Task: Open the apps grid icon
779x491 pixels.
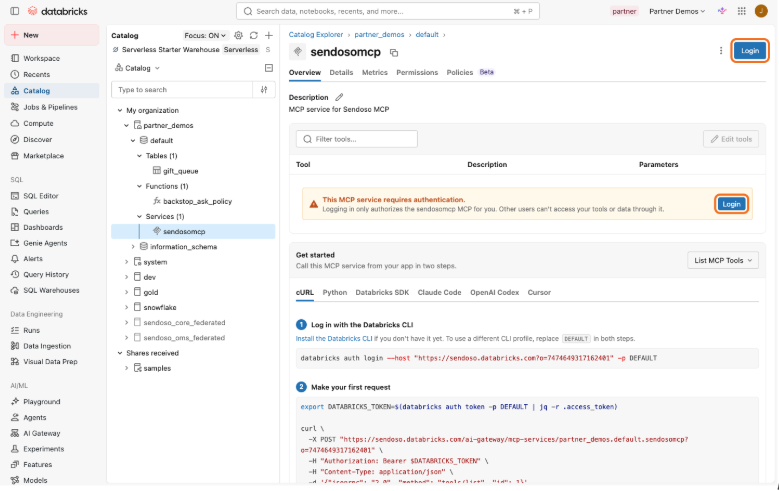Action: (741, 11)
